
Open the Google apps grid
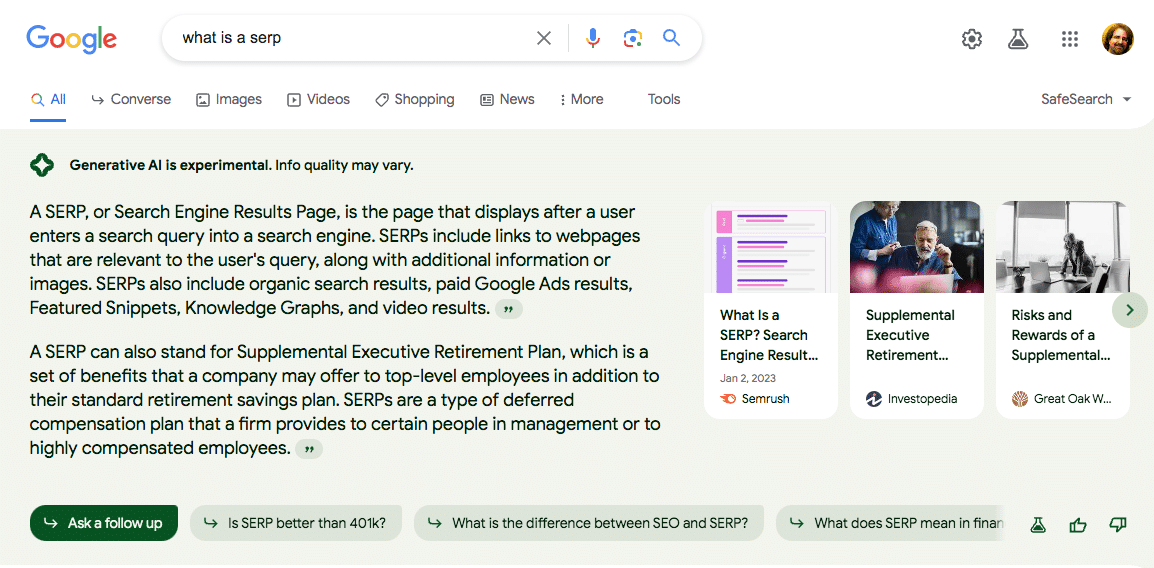tap(1069, 39)
